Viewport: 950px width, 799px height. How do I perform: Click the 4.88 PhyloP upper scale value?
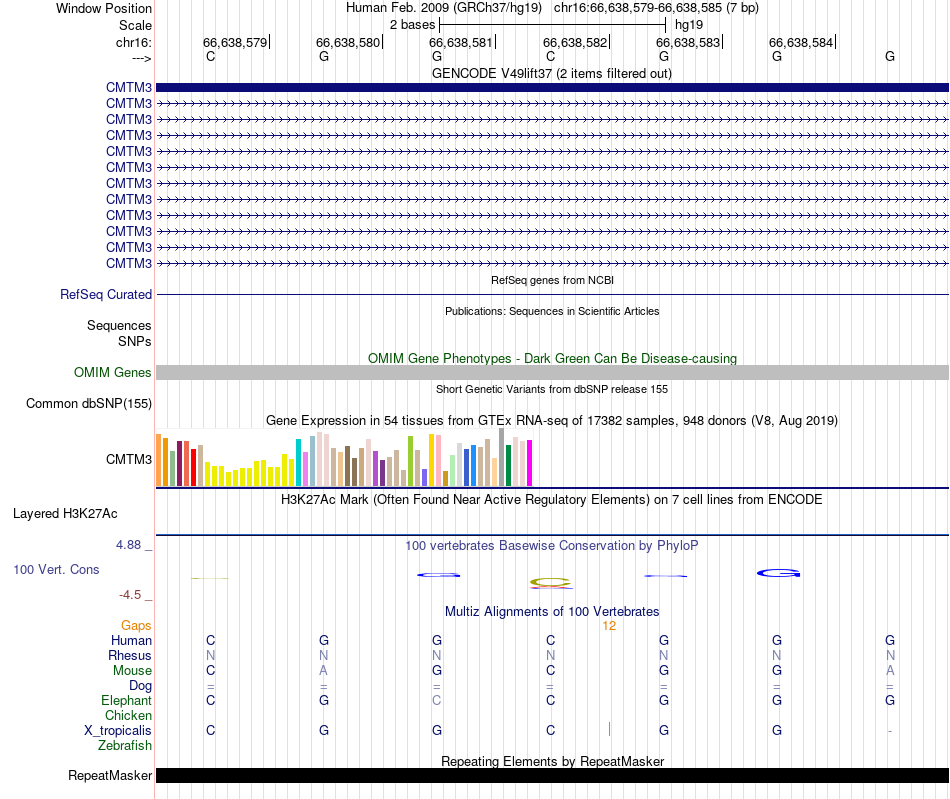[x=128, y=545]
